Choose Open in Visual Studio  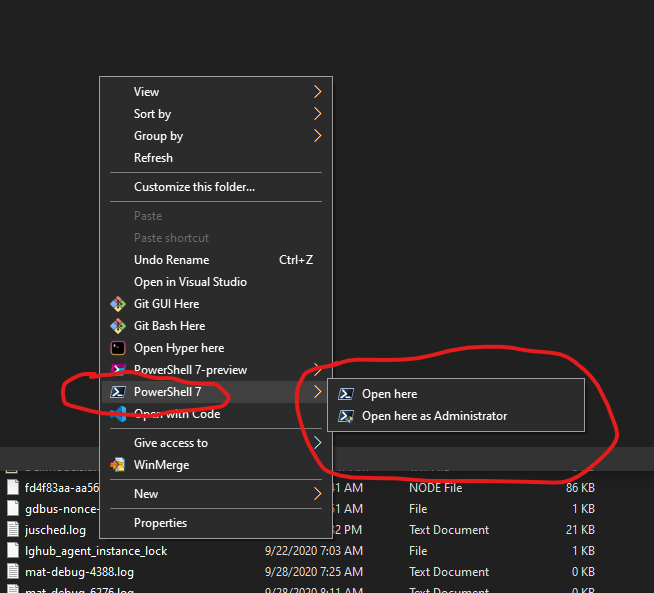[216, 282]
